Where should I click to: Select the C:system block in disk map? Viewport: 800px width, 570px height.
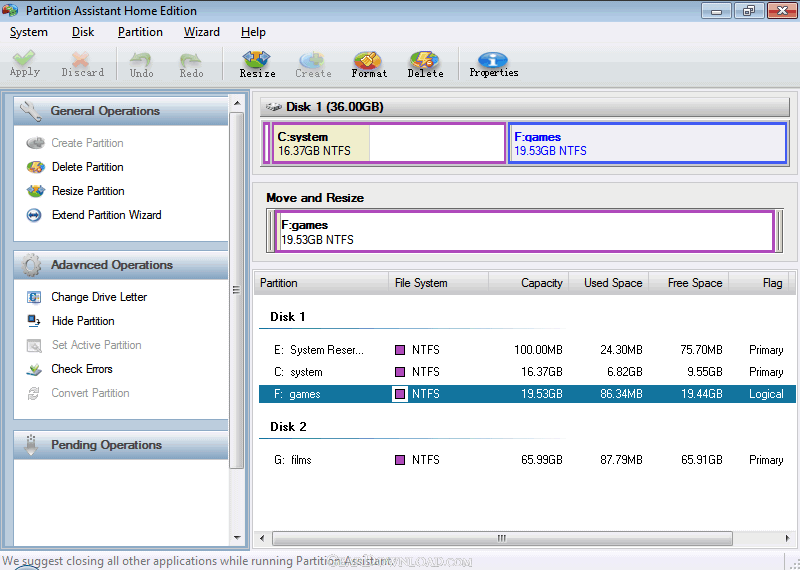coord(388,143)
